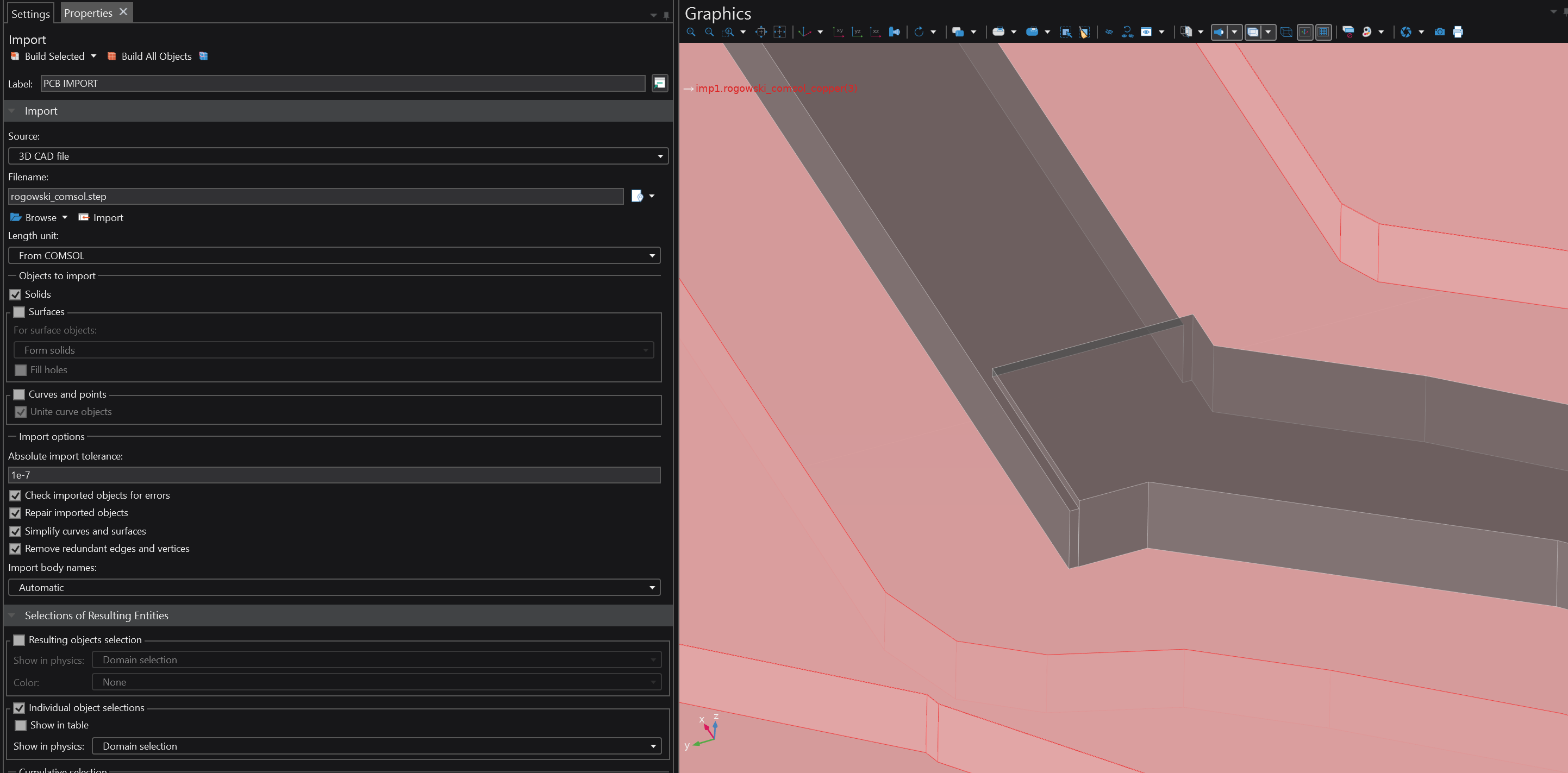Select the Properties tab
Screen dimensions: 1568x773
[88, 14]
